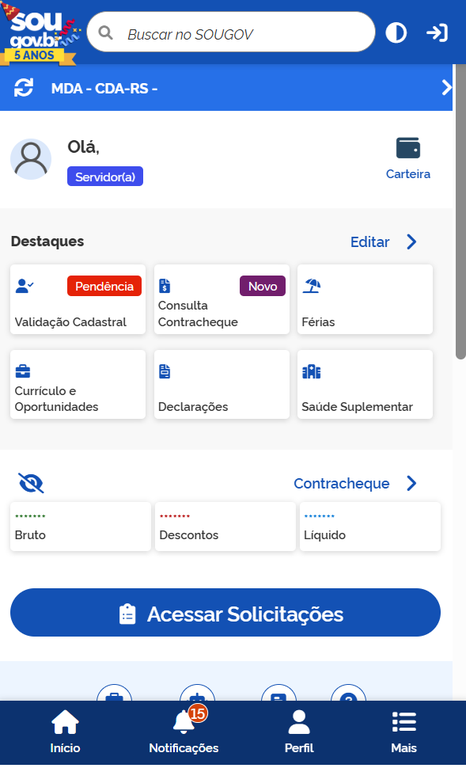
Task: Go to the Início tab
Action: tap(65, 733)
